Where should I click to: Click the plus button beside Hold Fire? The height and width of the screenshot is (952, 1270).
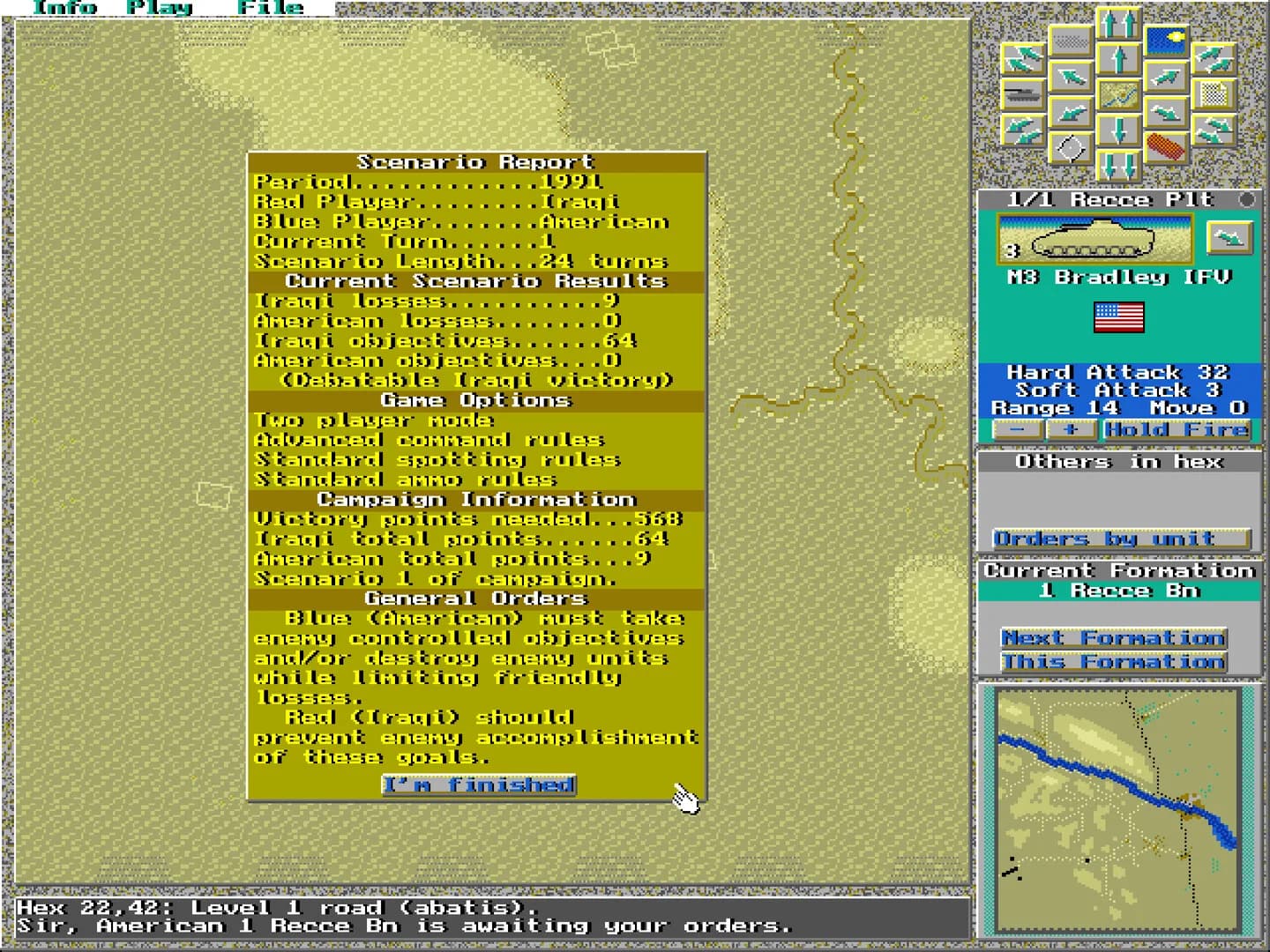tap(1071, 430)
